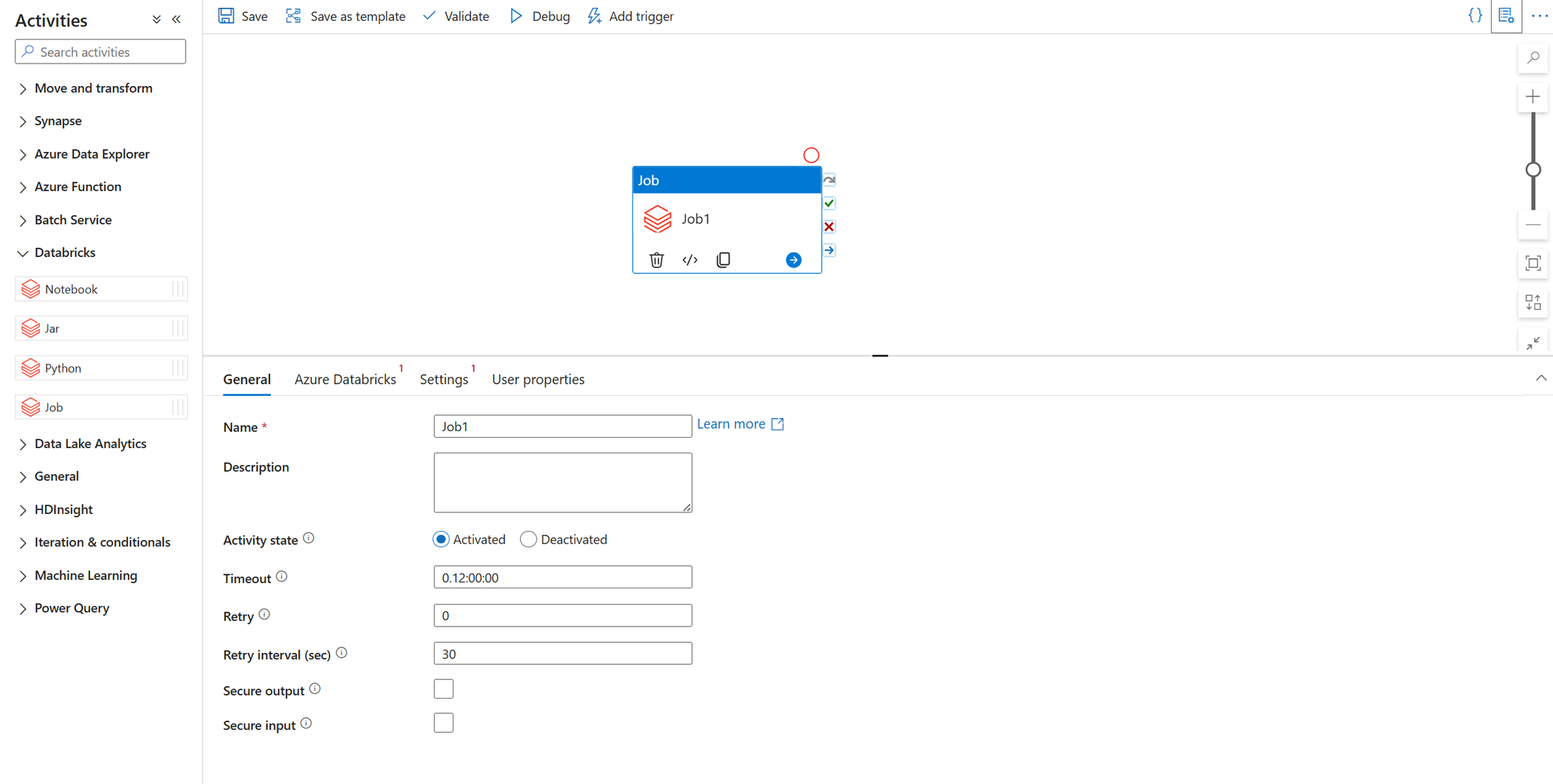This screenshot has height=784, width=1553.
Task: Click the Timeout input field
Action: (x=562, y=578)
